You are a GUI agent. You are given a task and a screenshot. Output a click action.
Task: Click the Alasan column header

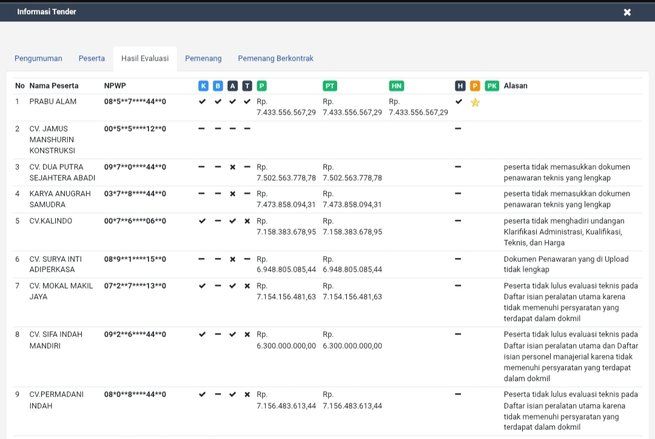click(516, 86)
